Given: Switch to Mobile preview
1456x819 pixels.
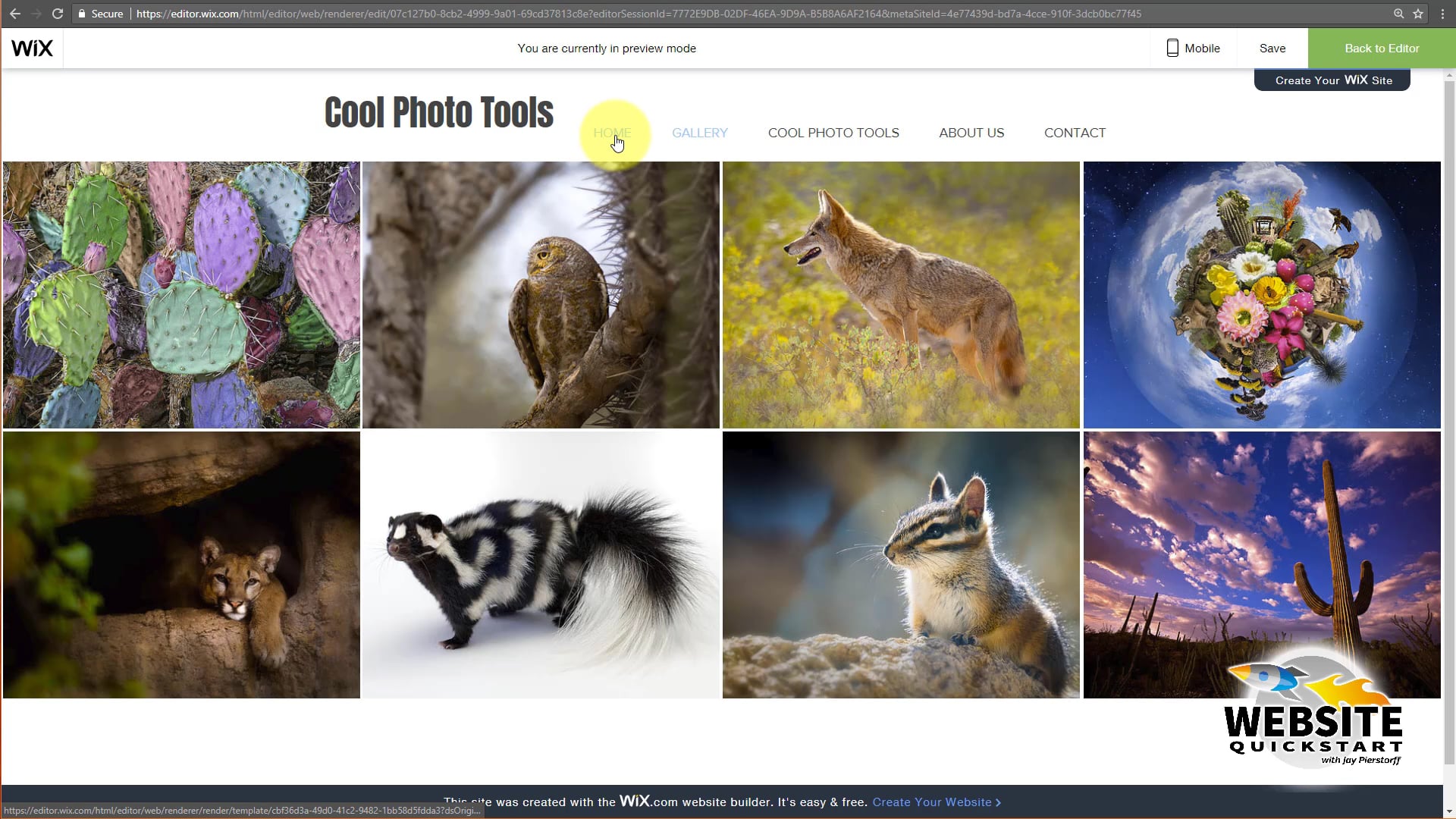Looking at the screenshot, I should click(x=1193, y=48).
